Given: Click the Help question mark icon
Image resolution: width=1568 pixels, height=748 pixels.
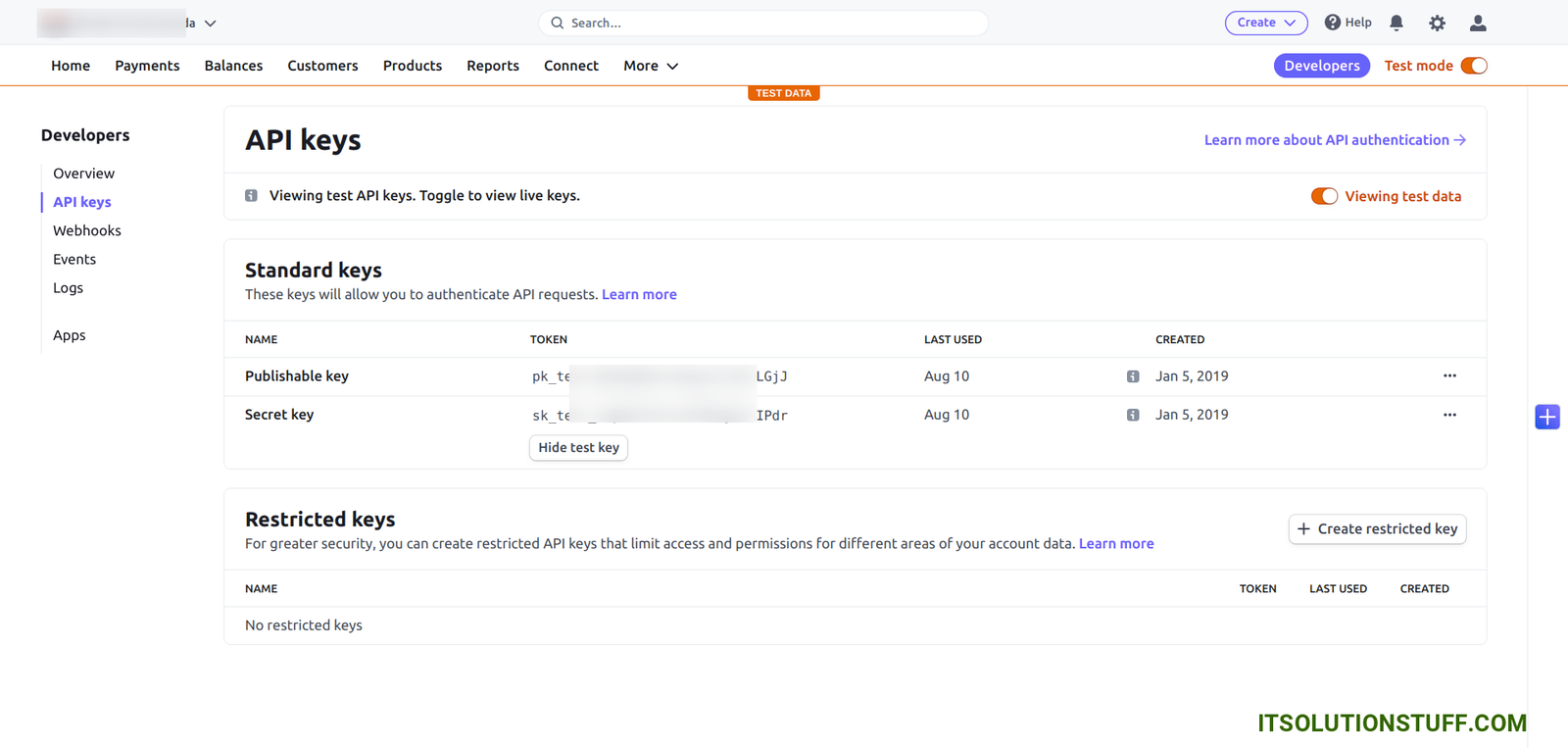Looking at the screenshot, I should click(x=1333, y=23).
